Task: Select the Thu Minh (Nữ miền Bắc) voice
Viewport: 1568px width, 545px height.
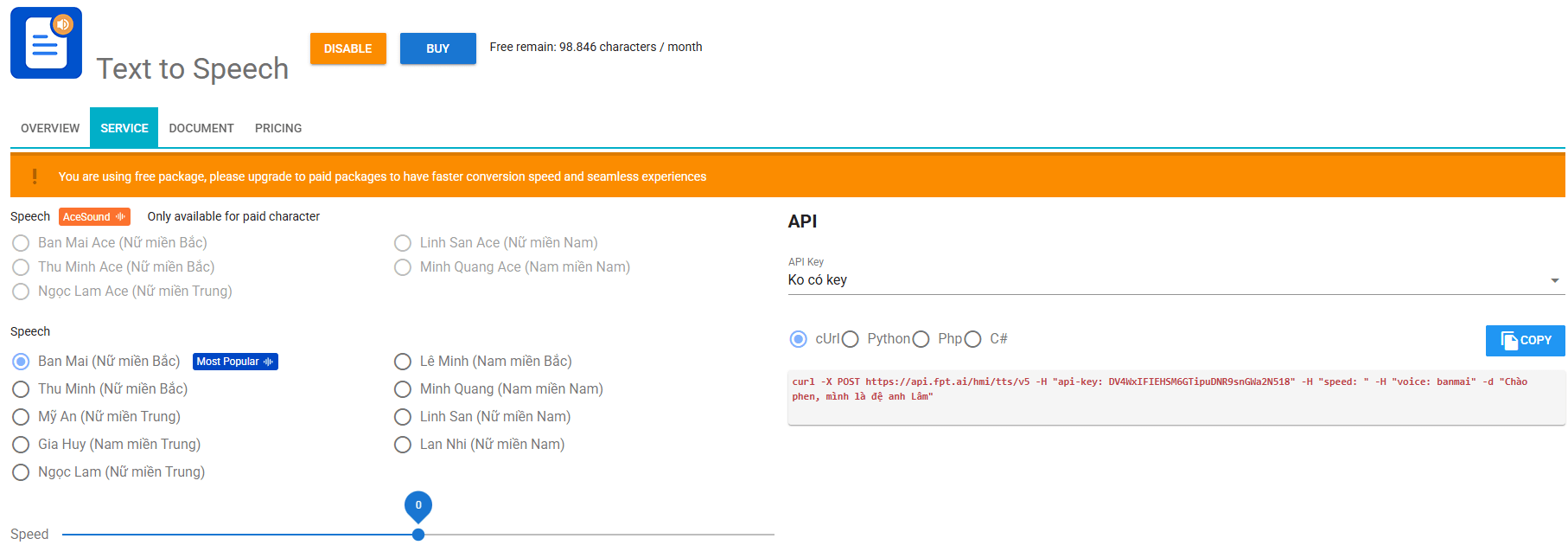Action: point(22,389)
